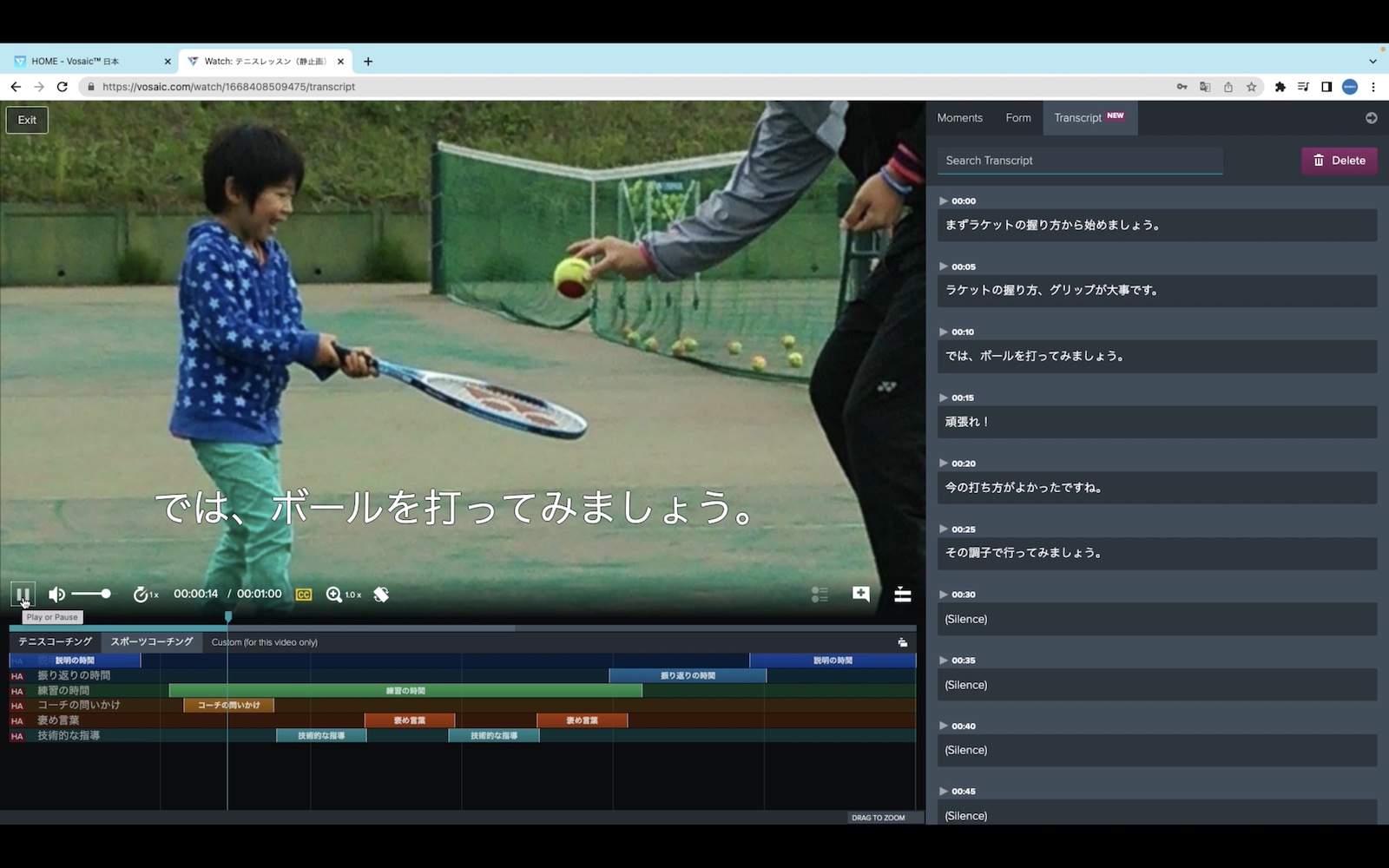Click Exit button over the video
Image resolution: width=1389 pixels, height=868 pixels.
click(27, 120)
